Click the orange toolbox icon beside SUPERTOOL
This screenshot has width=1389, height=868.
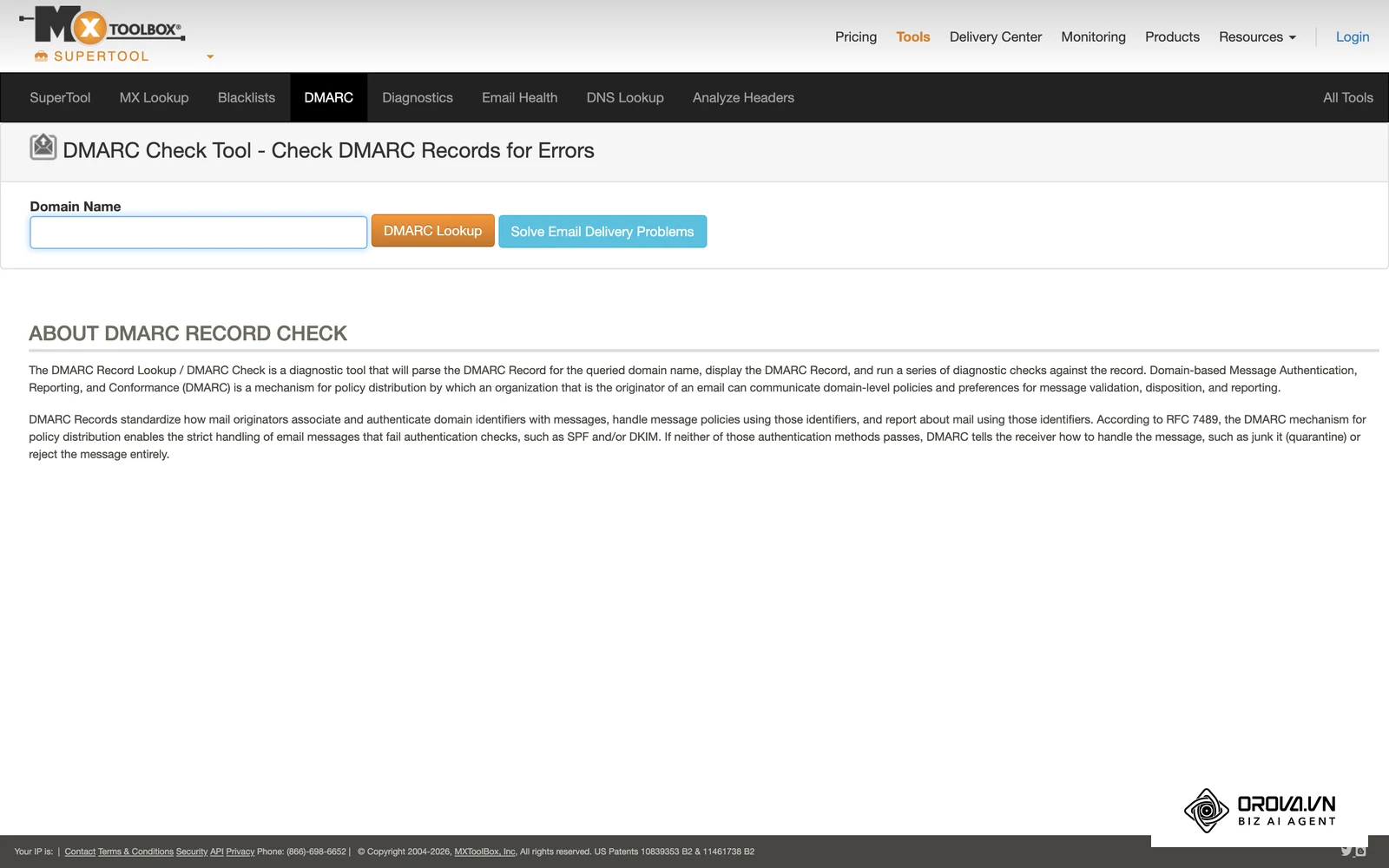41,56
